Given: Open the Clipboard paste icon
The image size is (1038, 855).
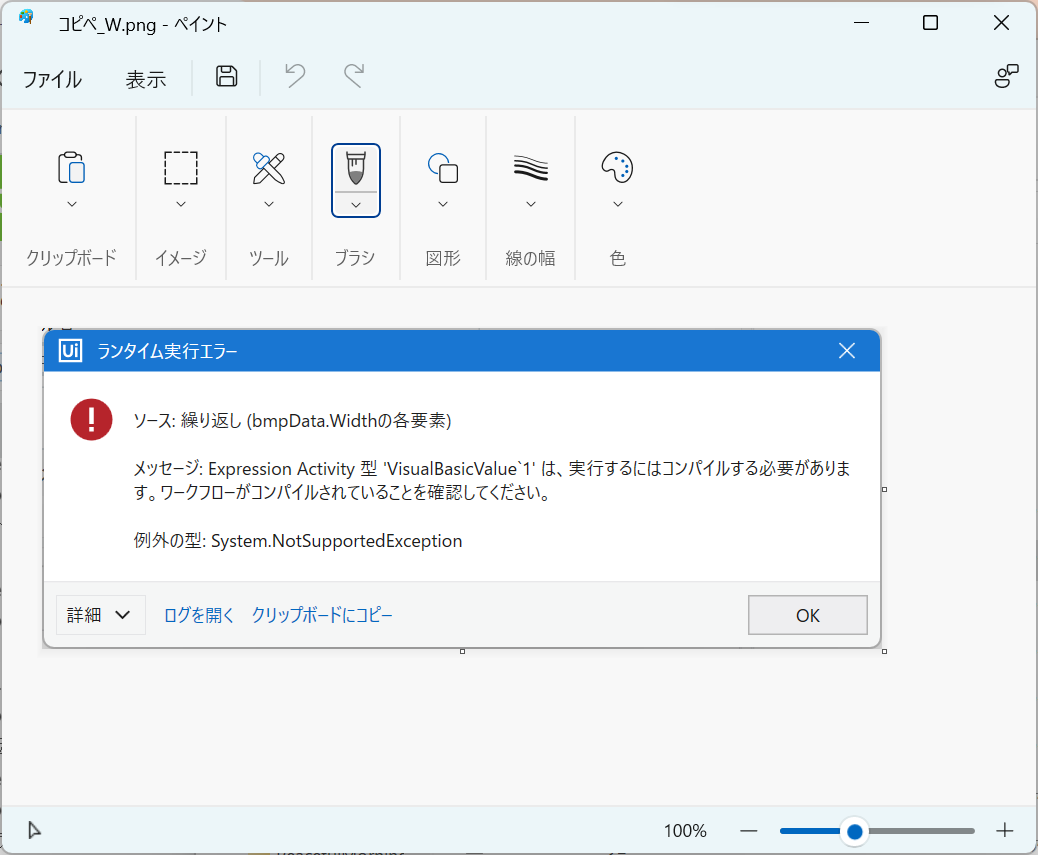Looking at the screenshot, I should [x=70, y=170].
